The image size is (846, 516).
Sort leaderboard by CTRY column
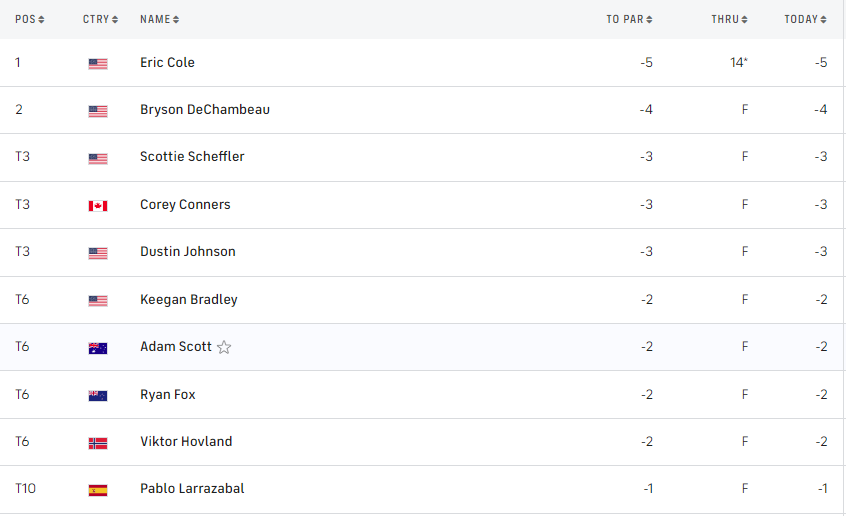click(100, 19)
